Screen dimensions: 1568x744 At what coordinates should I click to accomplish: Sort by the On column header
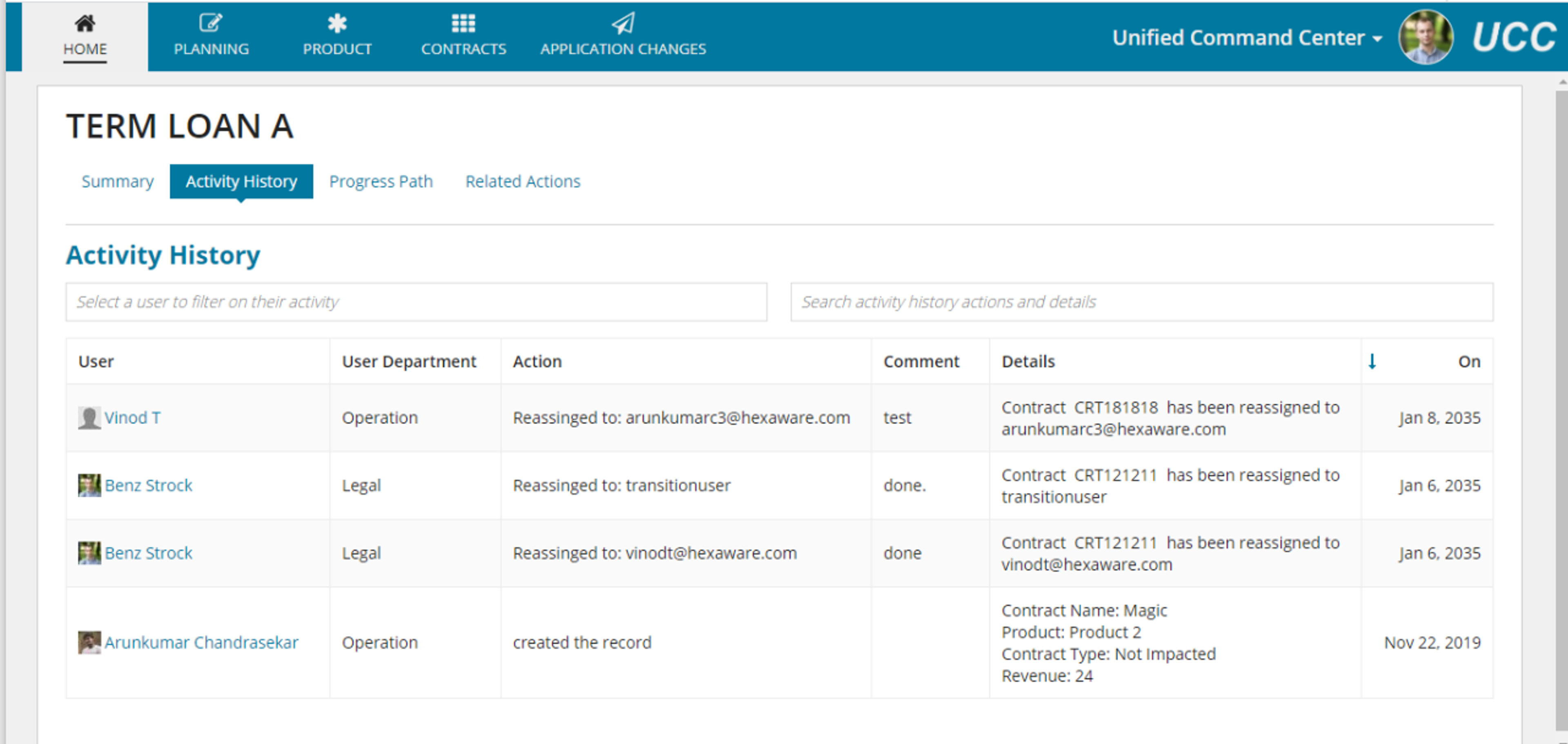coord(1469,361)
